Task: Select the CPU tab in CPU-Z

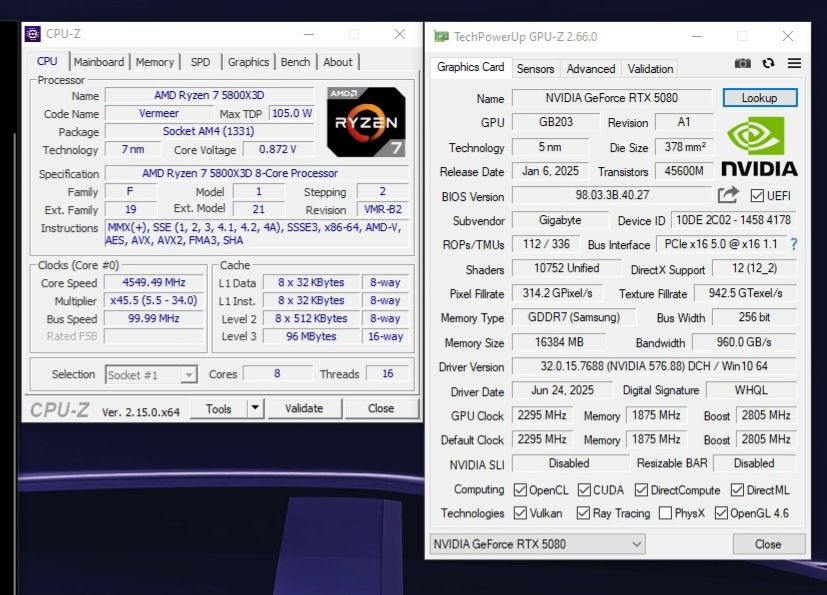Action: (47, 61)
